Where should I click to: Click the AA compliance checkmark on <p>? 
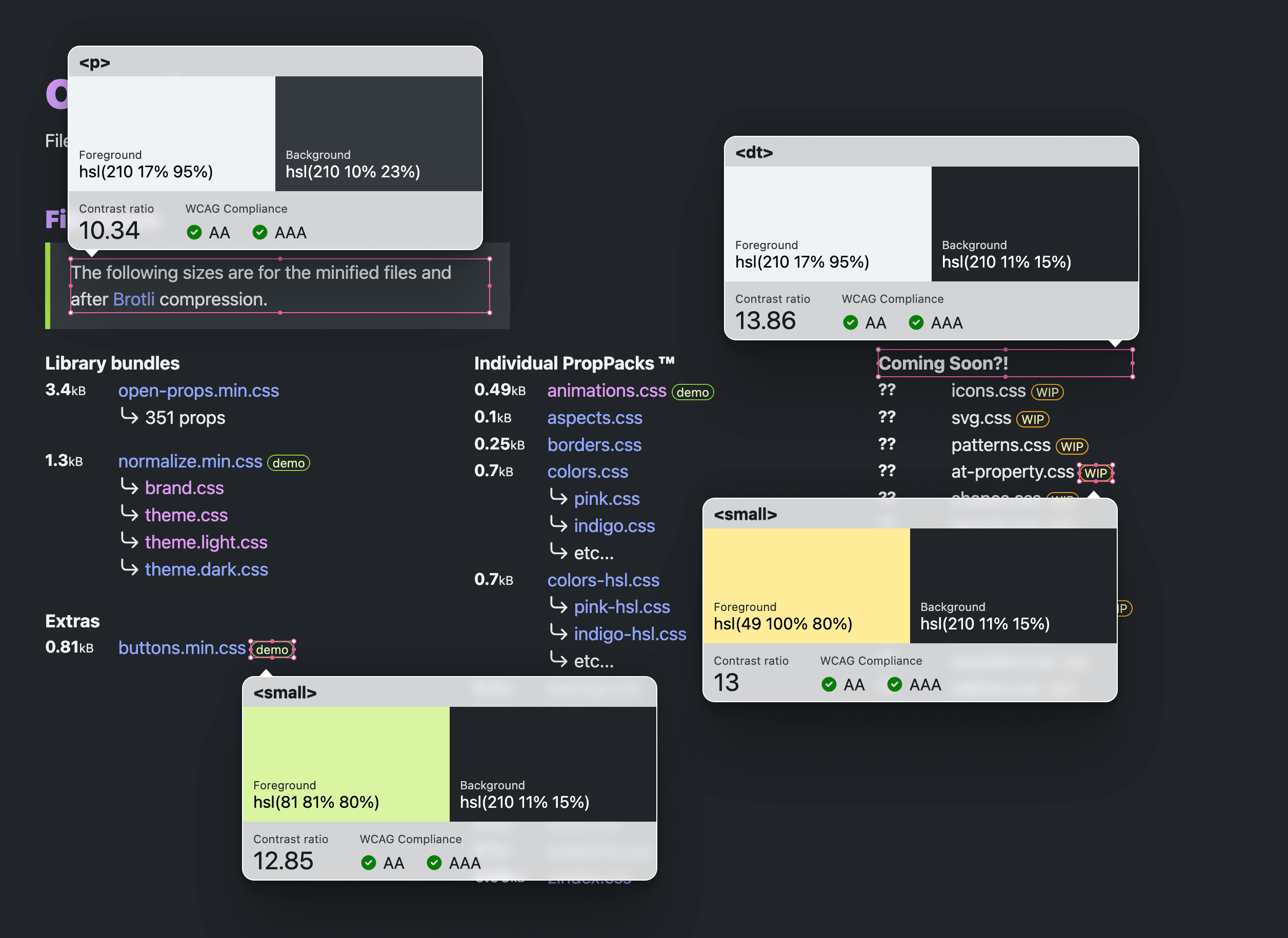tap(196, 231)
